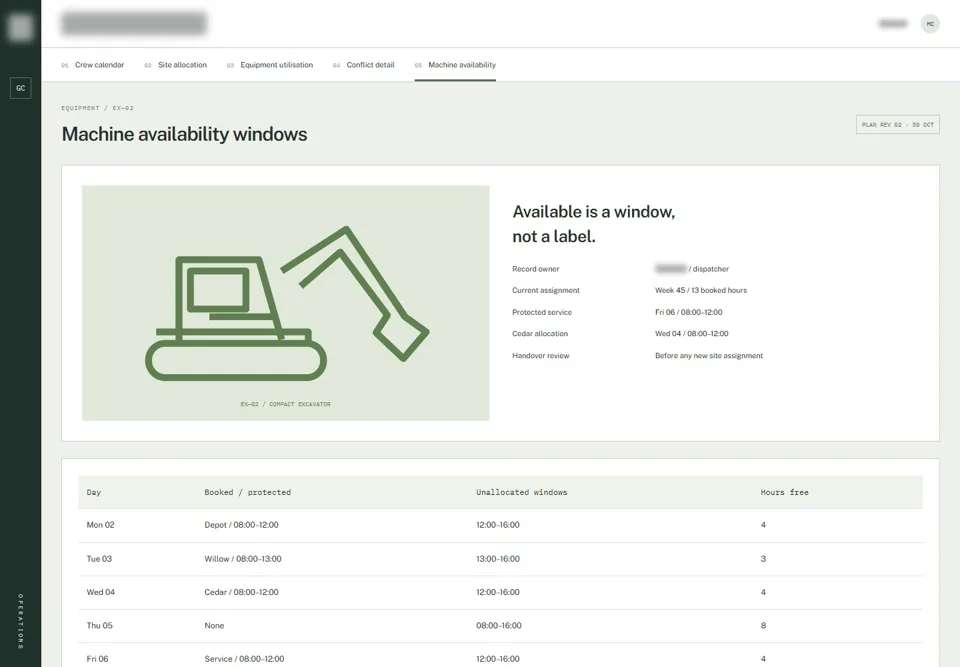Go to the Conflict detail tab
The height and width of the screenshot is (667, 960).
364,65
